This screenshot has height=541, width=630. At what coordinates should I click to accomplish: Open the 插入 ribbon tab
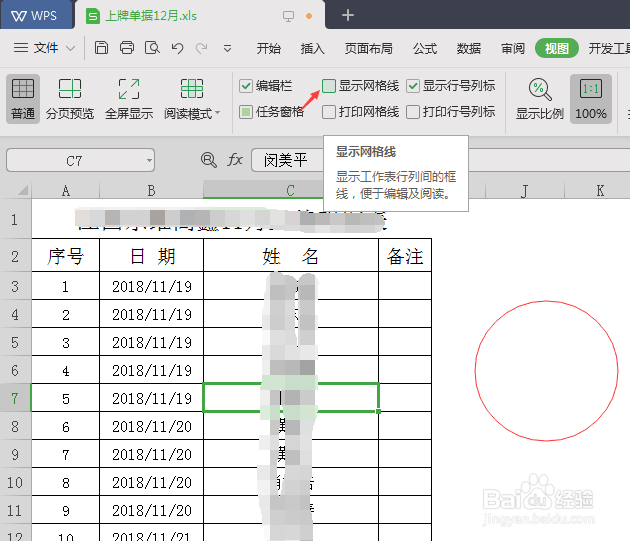313,49
